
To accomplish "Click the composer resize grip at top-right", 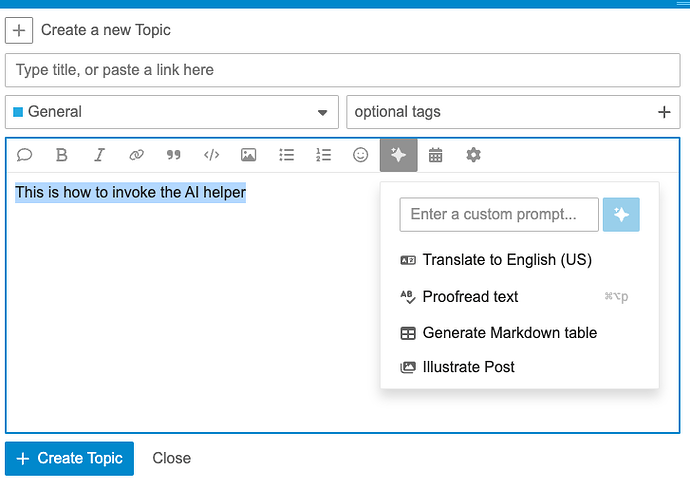I will 683,4.
